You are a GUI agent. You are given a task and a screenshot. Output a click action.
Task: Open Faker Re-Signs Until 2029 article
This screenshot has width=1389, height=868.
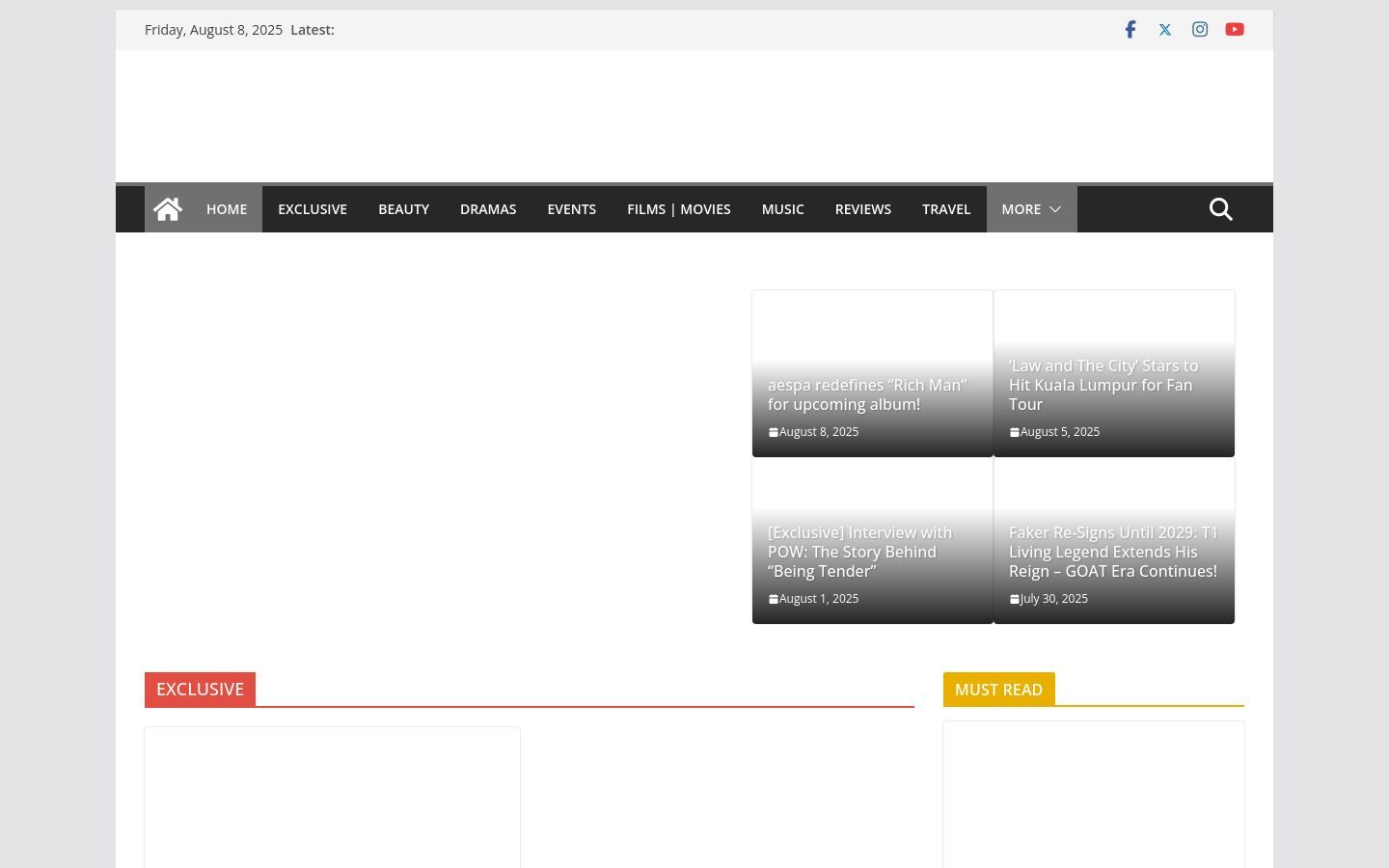pyautogui.click(x=1113, y=552)
